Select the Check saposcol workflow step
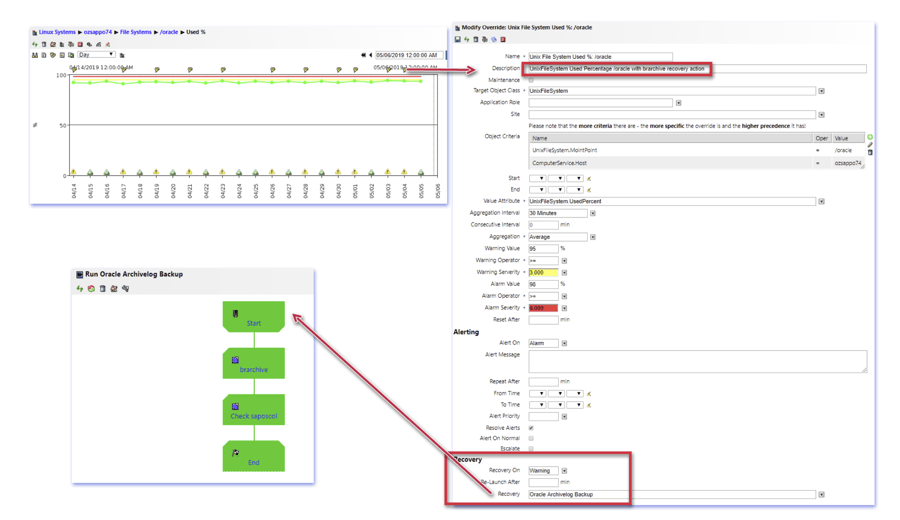The image size is (900, 520). coord(253,411)
